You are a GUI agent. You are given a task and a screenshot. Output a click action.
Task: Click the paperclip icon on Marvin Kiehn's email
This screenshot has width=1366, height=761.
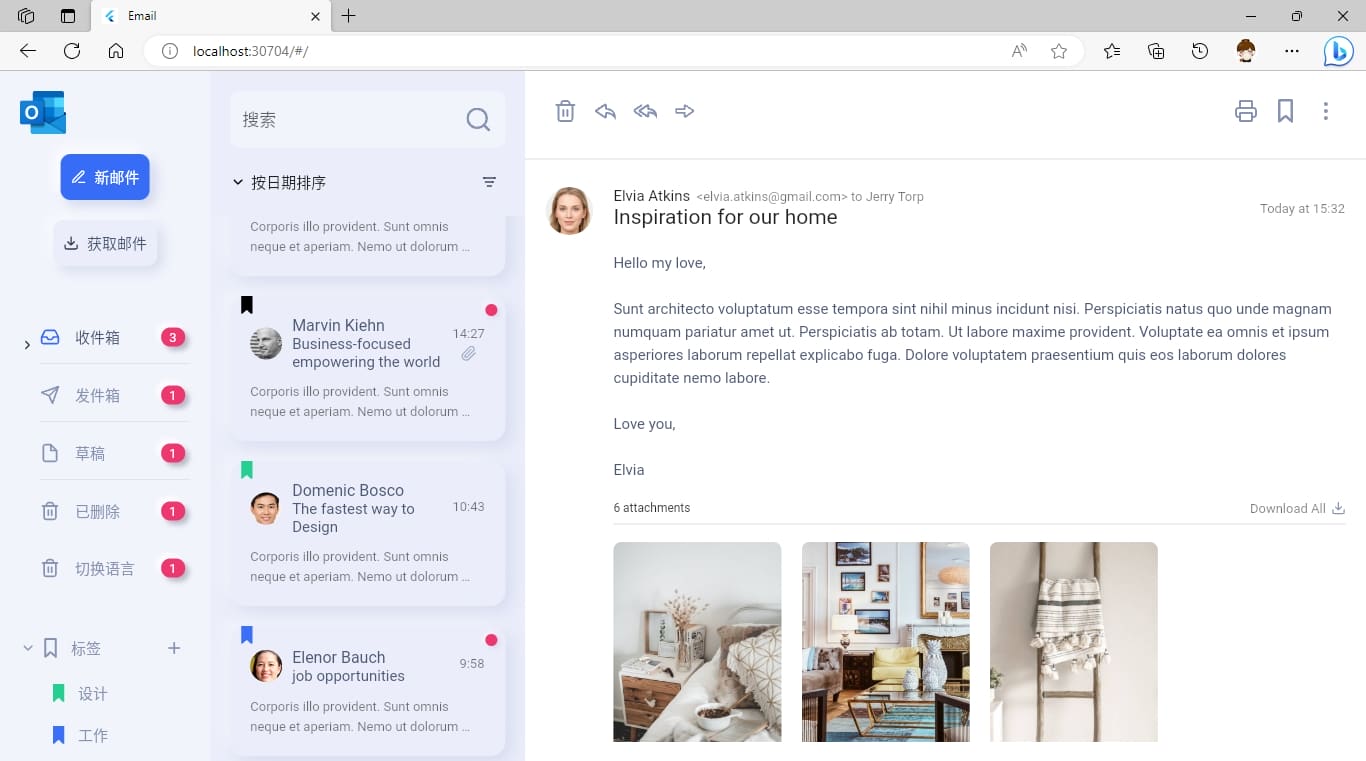tap(468, 354)
